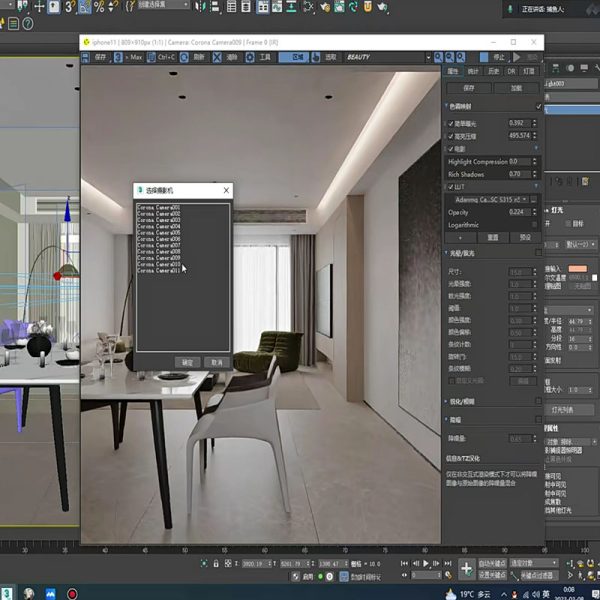The image size is (600, 600).
Task: Open the 工具 tools icon in the frame buffer
Action: [x=255, y=58]
